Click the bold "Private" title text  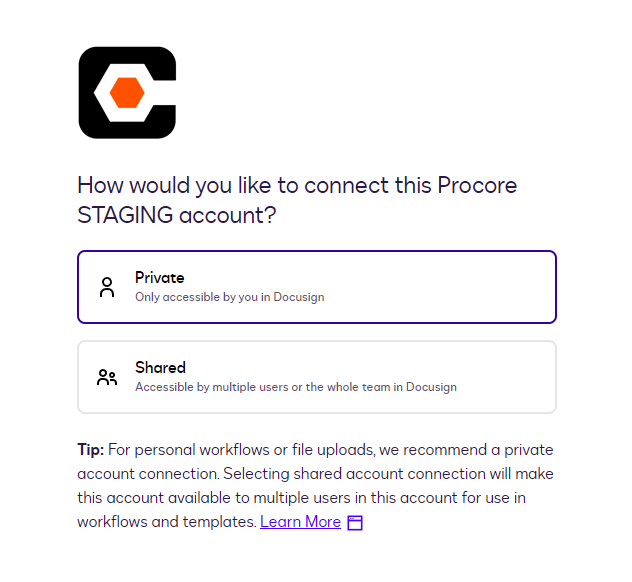(x=160, y=278)
